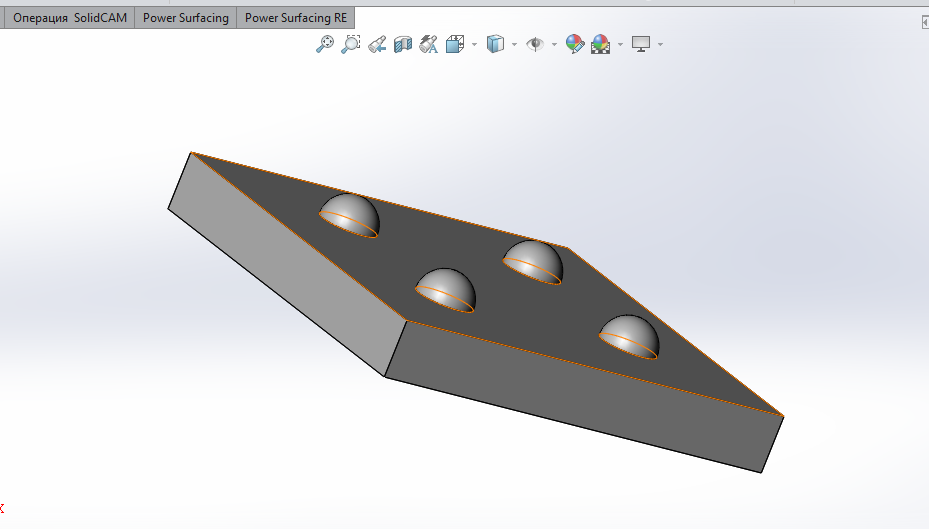The height and width of the screenshot is (529, 929).
Task: Expand the Apply Scene dropdown arrow
Action: pos(620,44)
